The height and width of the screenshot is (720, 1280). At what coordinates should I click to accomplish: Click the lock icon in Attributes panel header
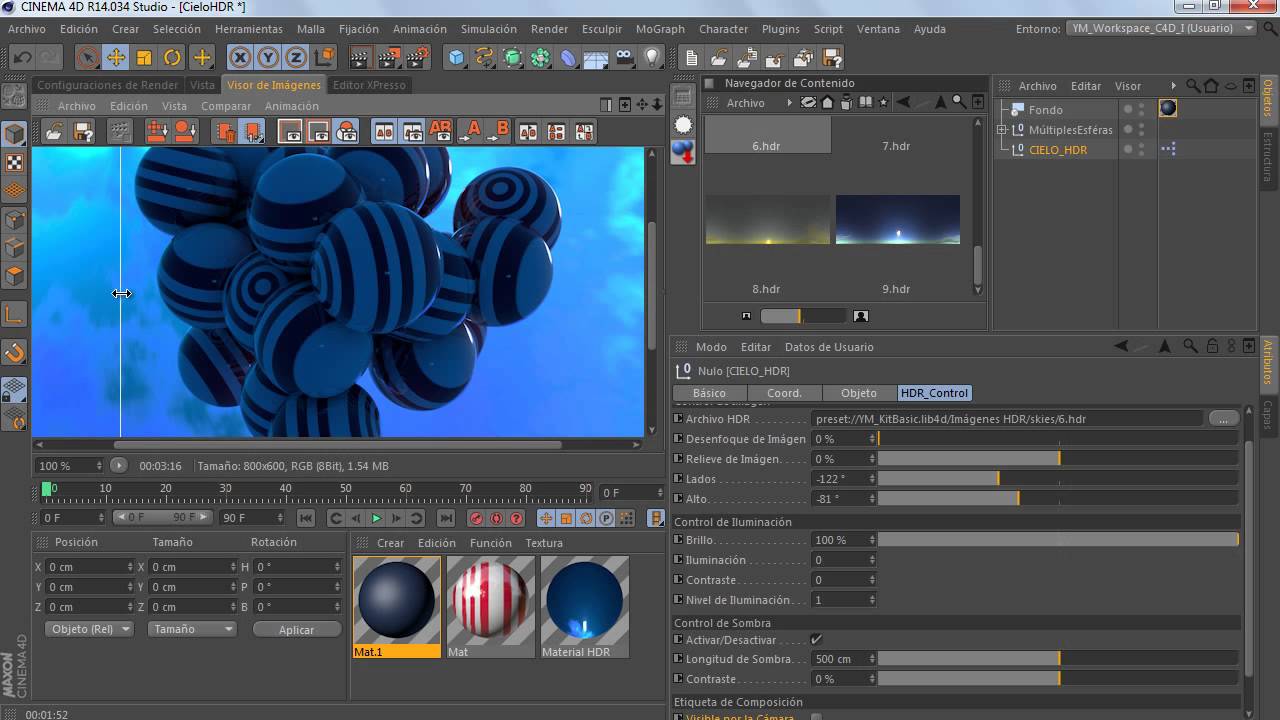[1211, 346]
